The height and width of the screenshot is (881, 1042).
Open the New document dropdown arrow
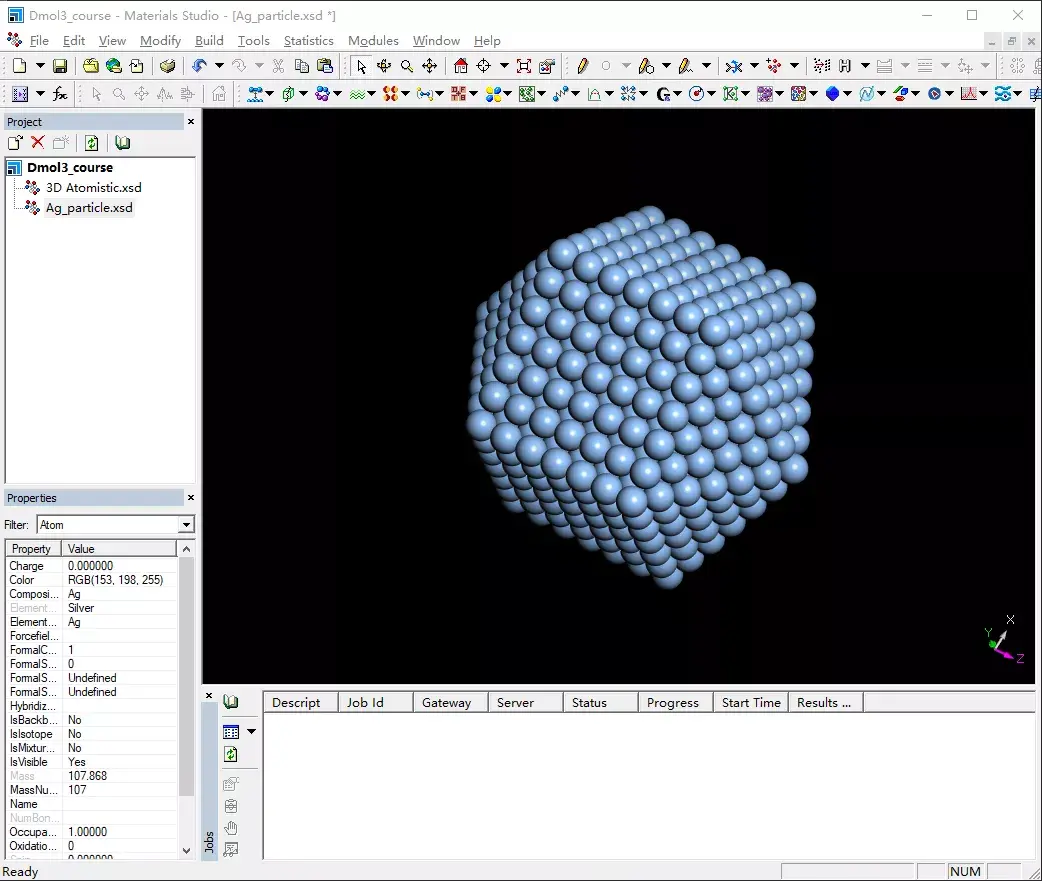click(39, 66)
